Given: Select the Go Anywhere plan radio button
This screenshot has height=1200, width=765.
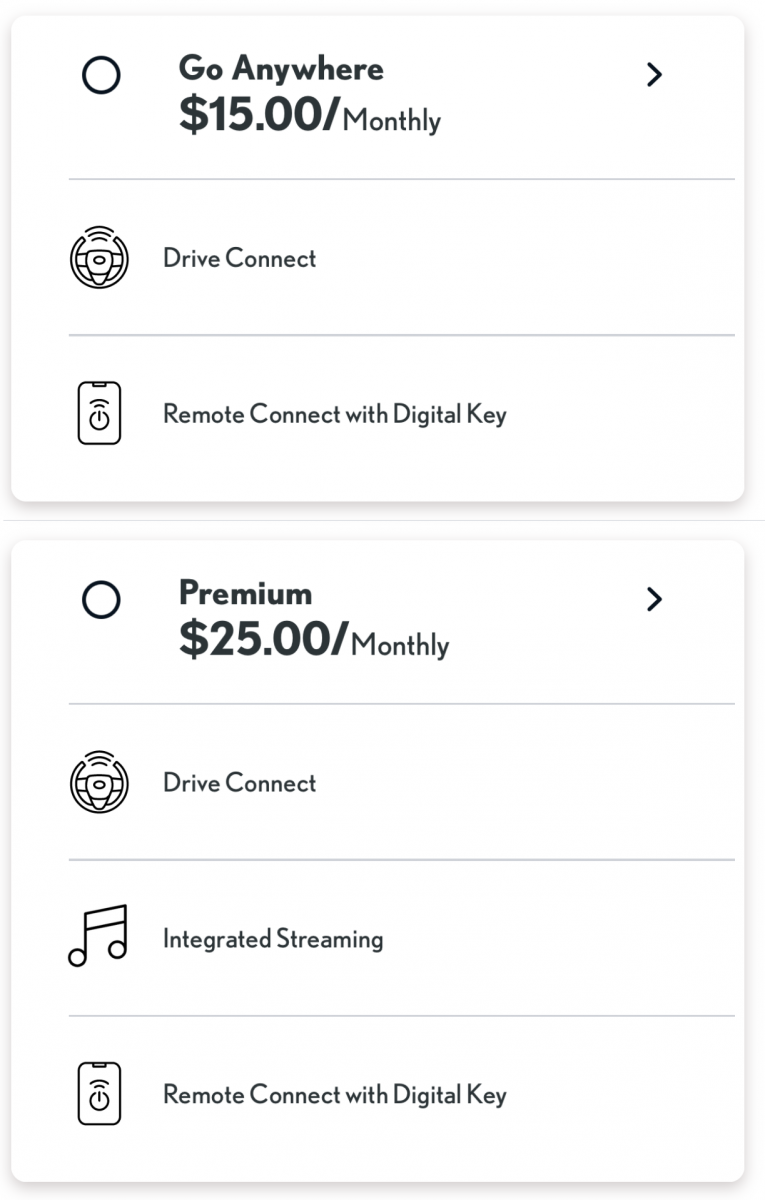Looking at the screenshot, I should 100,76.
